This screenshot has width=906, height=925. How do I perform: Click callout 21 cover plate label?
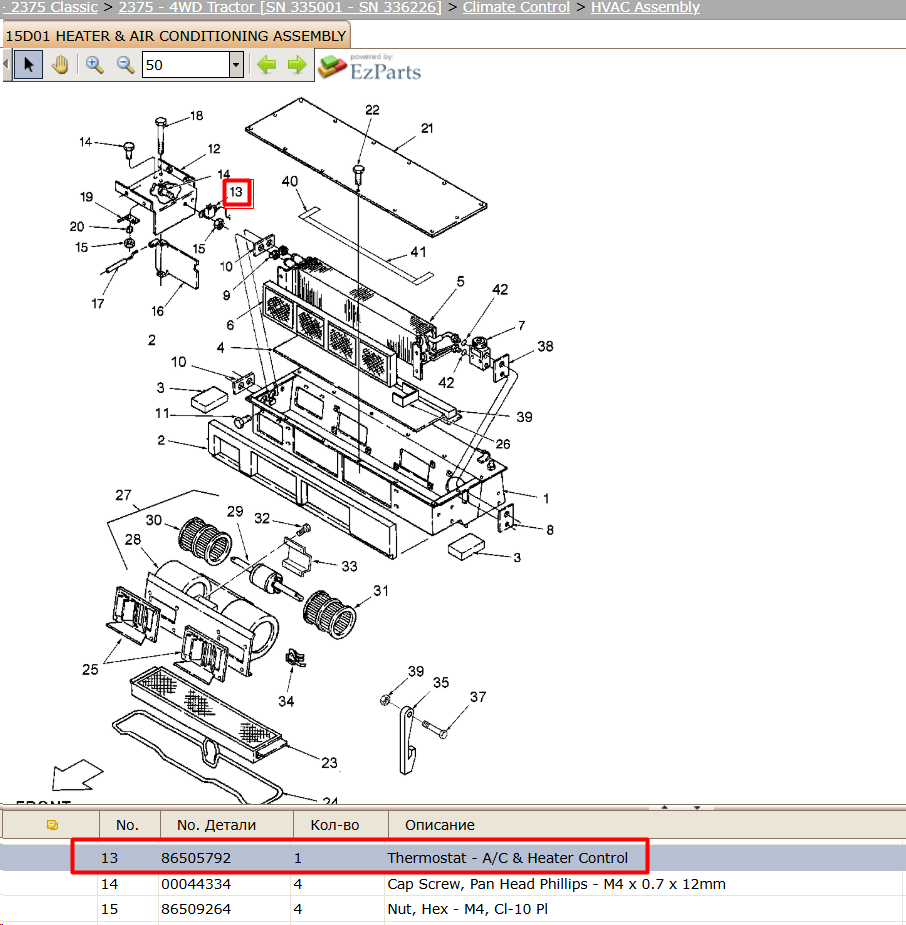tap(427, 128)
